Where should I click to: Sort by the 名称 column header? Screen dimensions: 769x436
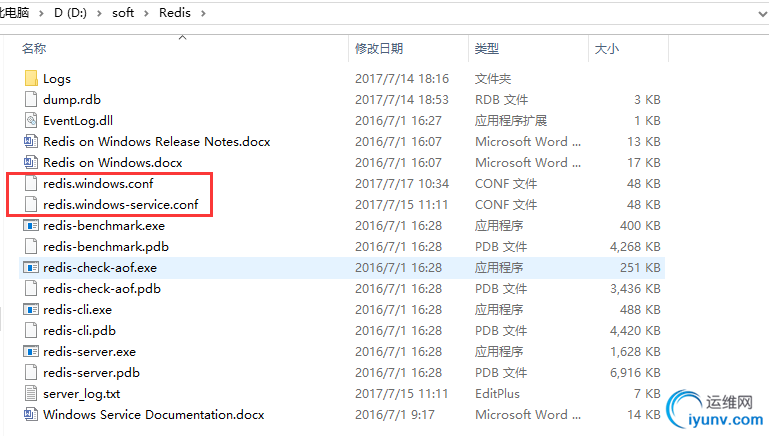point(34,49)
